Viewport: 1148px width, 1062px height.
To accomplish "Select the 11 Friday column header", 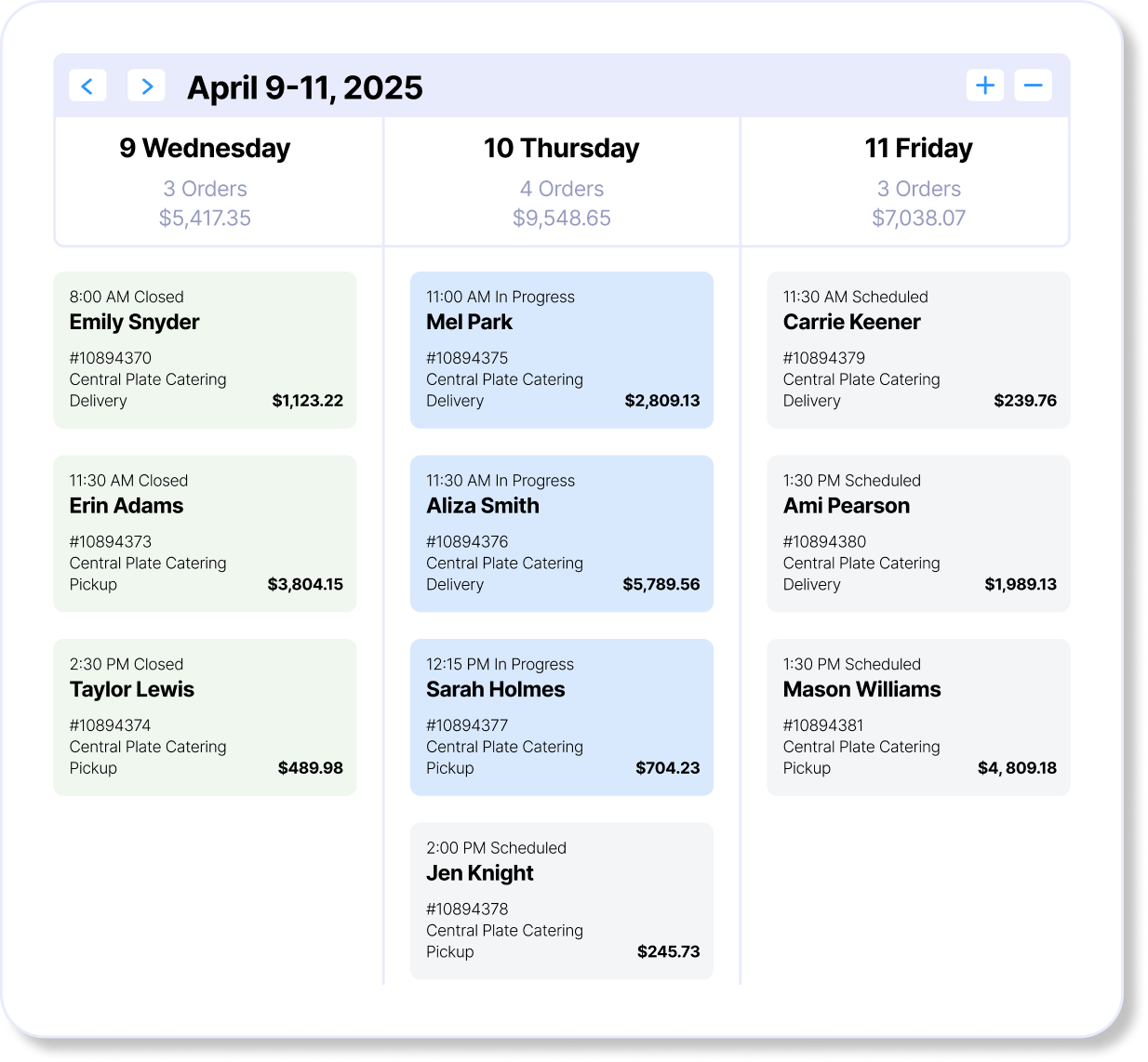I will [918, 149].
